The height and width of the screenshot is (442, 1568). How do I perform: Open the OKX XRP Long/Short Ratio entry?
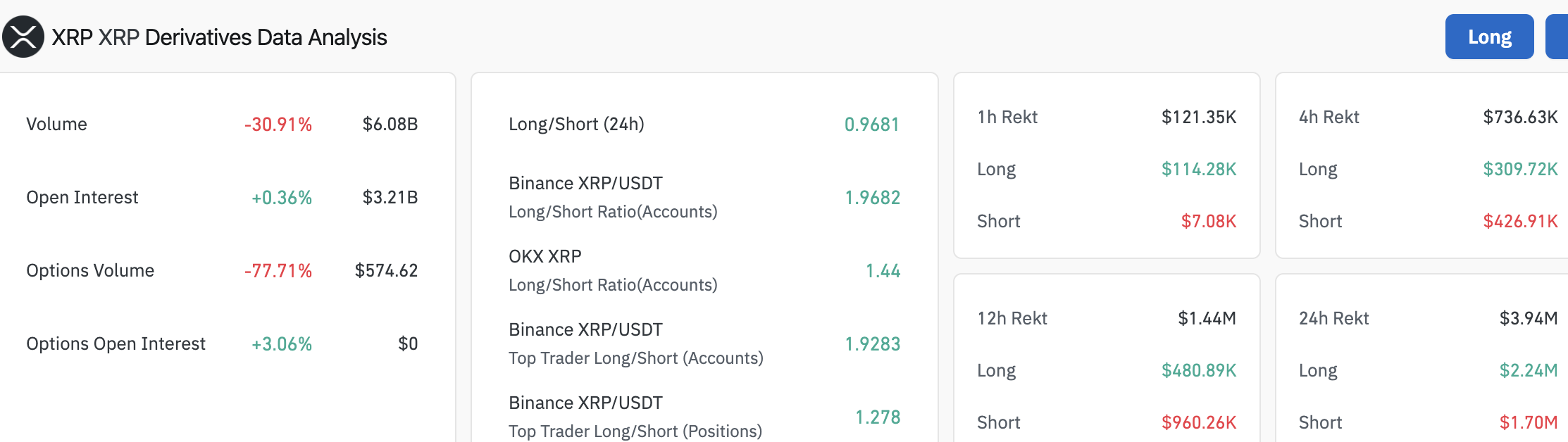[x=704, y=270]
